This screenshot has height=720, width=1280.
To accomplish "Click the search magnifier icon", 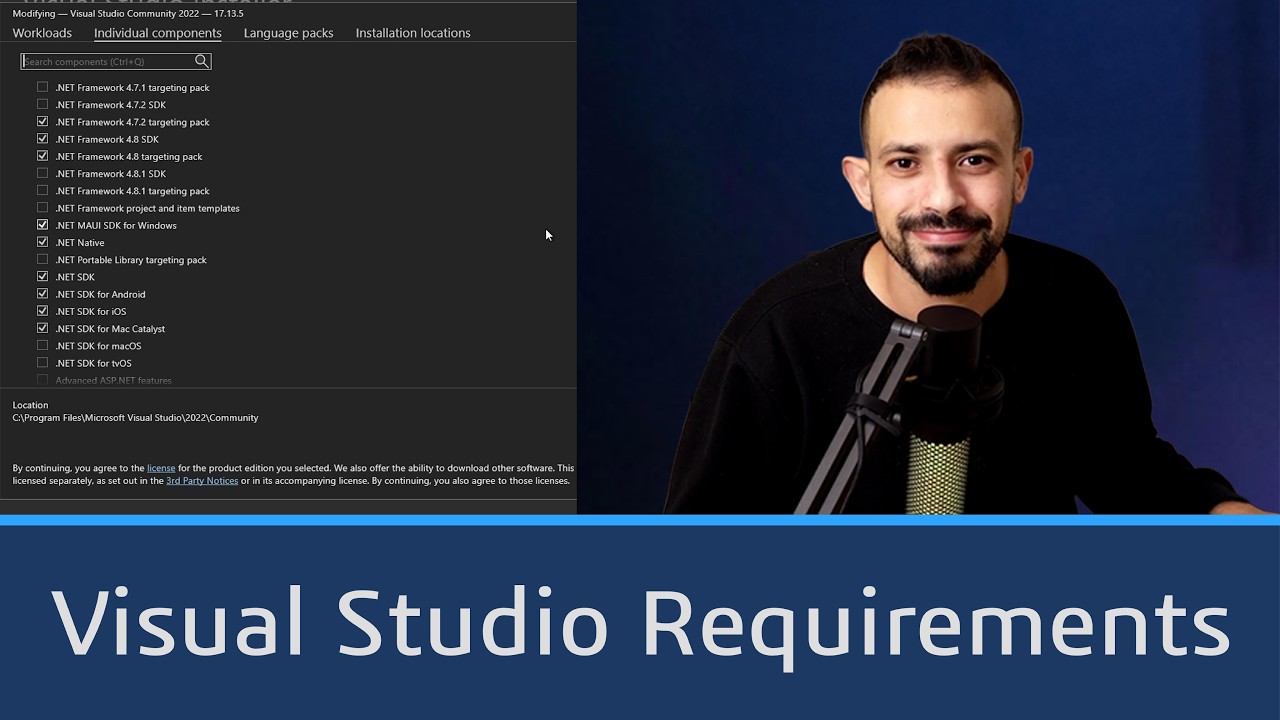I will click(202, 61).
